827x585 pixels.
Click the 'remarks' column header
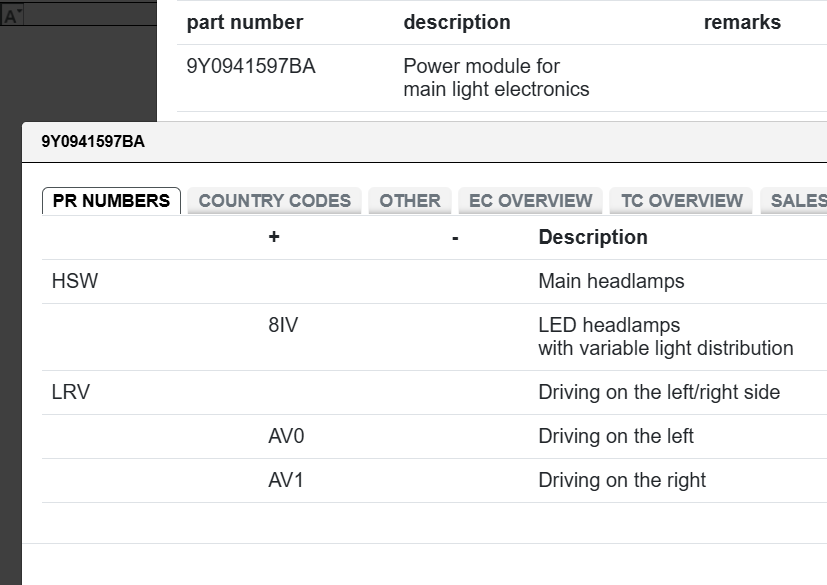point(742,22)
